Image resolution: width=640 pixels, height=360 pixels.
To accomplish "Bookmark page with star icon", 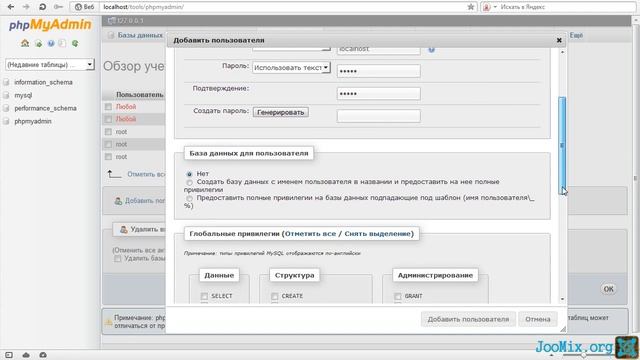I will pos(471,7).
